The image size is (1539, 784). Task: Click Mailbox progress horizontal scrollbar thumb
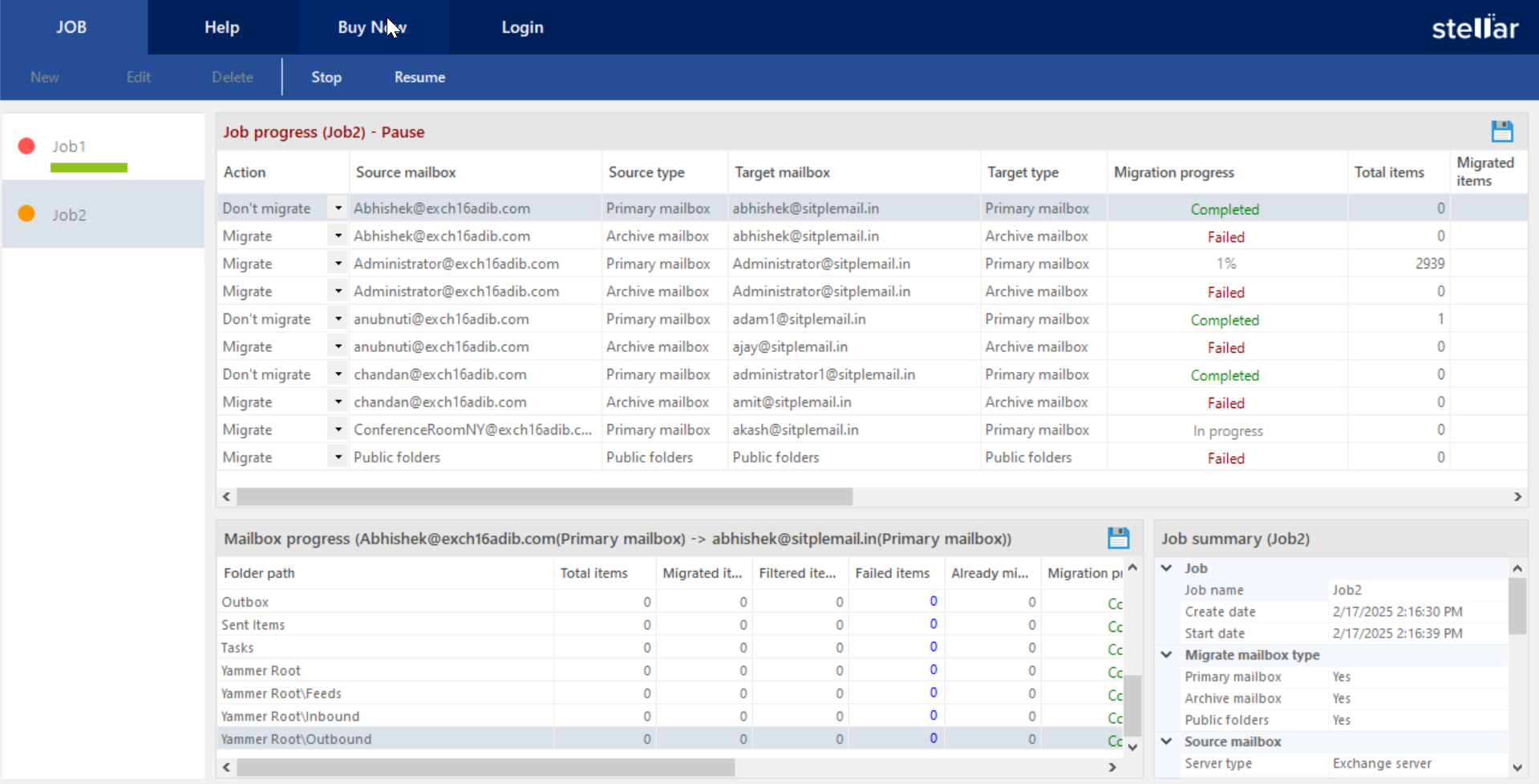click(x=486, y=767)
